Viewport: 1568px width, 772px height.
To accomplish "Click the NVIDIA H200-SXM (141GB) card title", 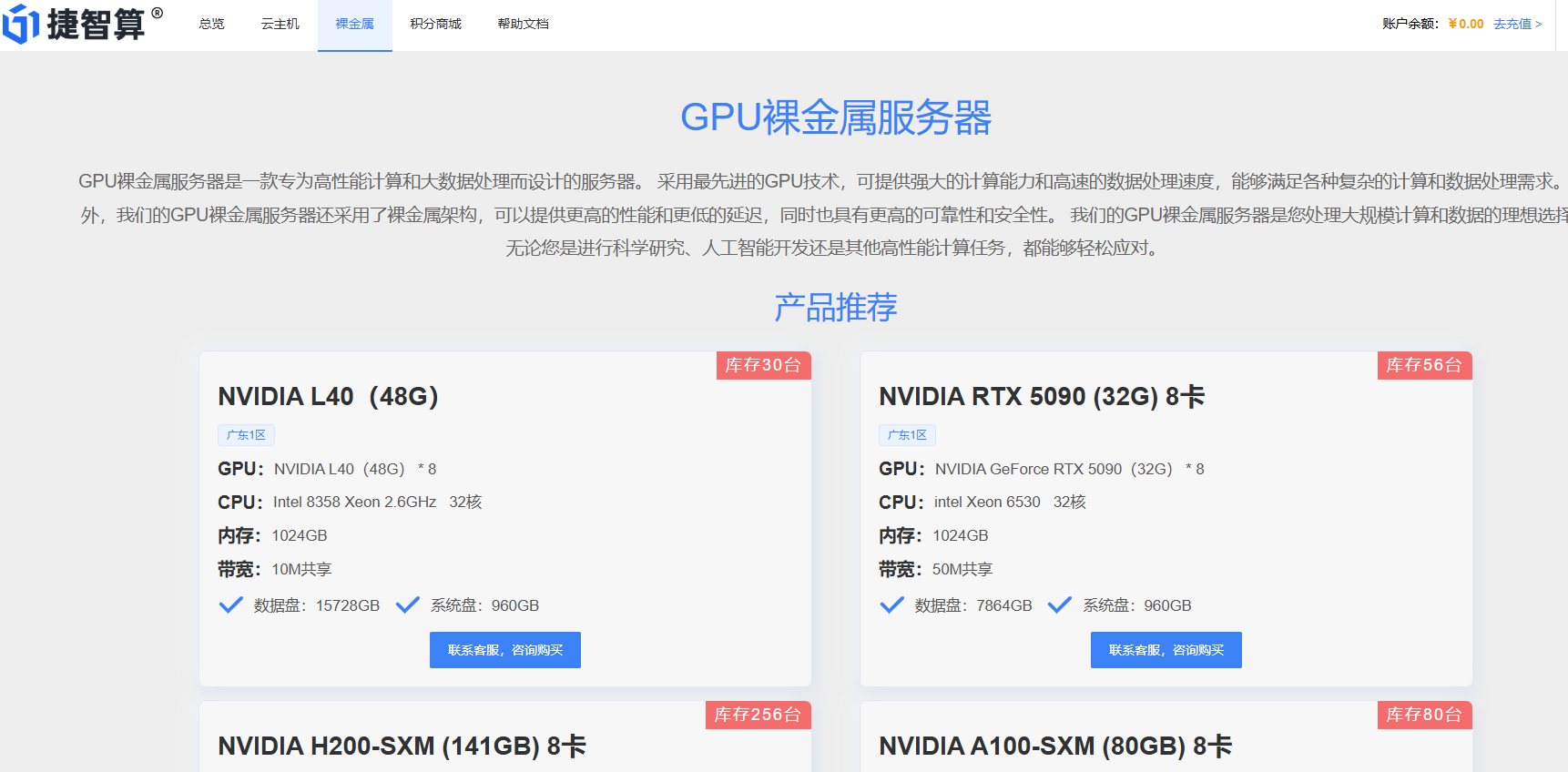I will [x=402, y=747].
